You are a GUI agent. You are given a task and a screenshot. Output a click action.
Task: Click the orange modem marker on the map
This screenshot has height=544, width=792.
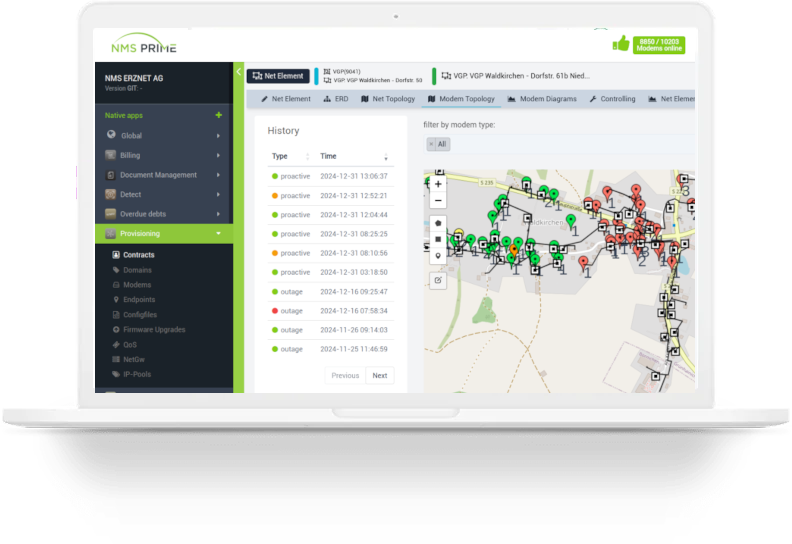514,250
